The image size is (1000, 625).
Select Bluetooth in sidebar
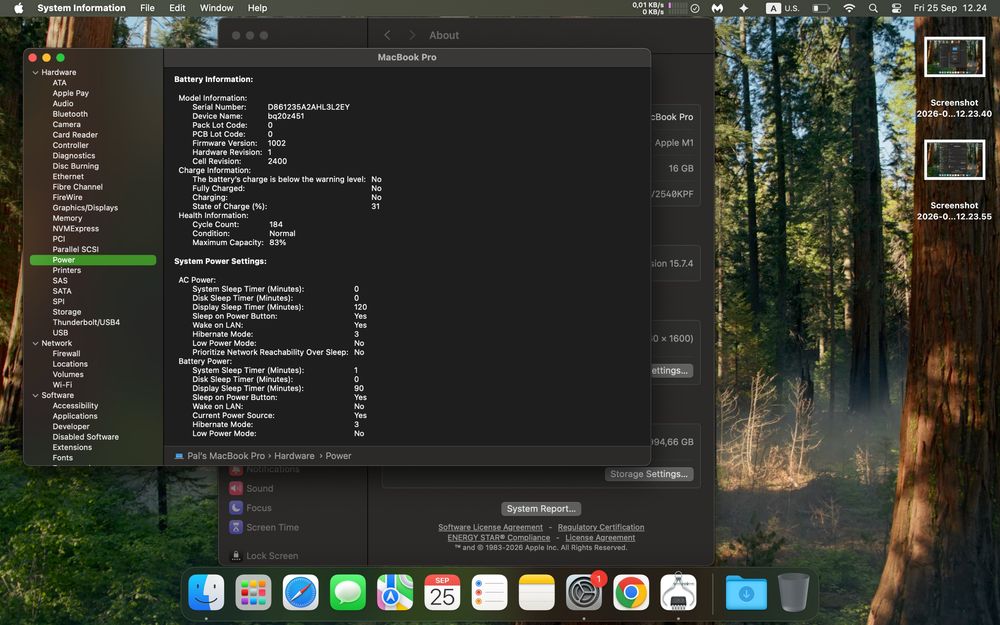click(x=70, y=114)
